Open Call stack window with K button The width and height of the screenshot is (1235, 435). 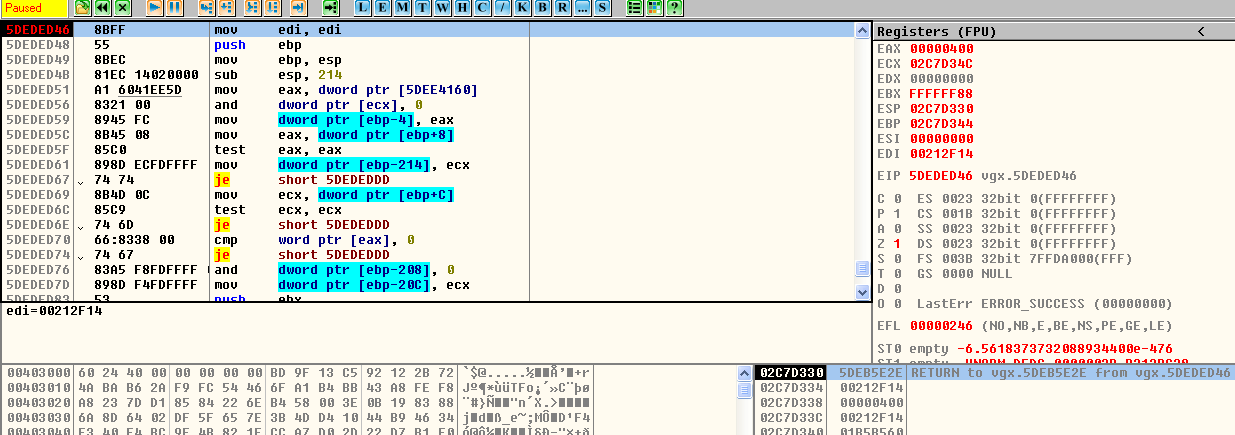click(x=522, y=8)
